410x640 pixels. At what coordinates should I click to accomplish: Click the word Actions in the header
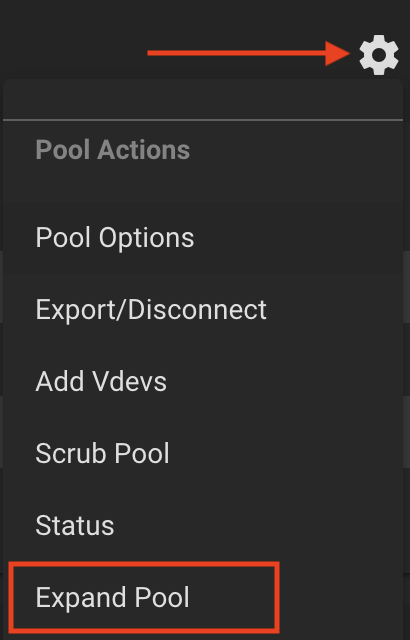[144, 150]
